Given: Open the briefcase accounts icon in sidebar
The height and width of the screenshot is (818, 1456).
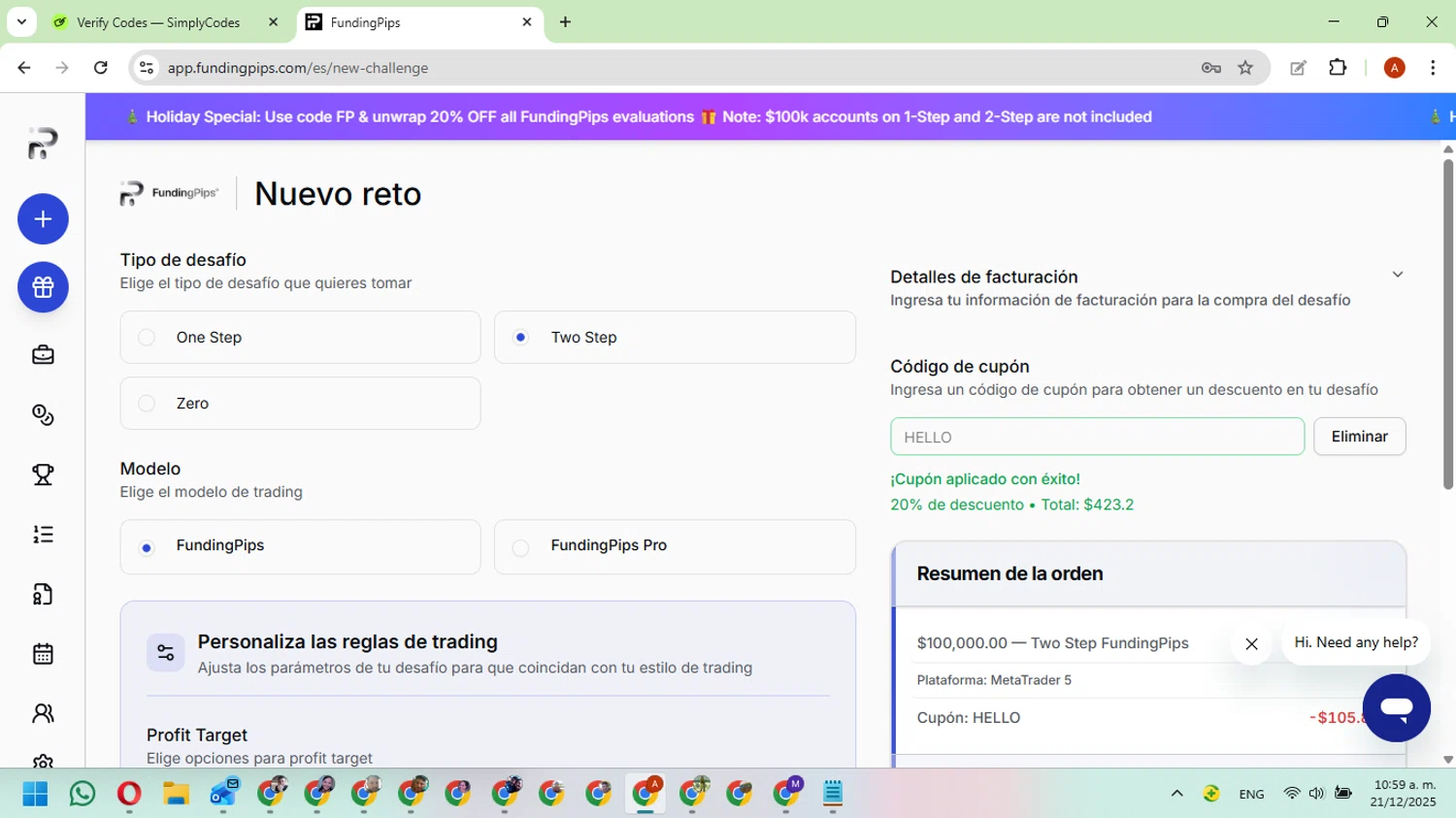Looking at the screenshot, I should click(43, 355).
